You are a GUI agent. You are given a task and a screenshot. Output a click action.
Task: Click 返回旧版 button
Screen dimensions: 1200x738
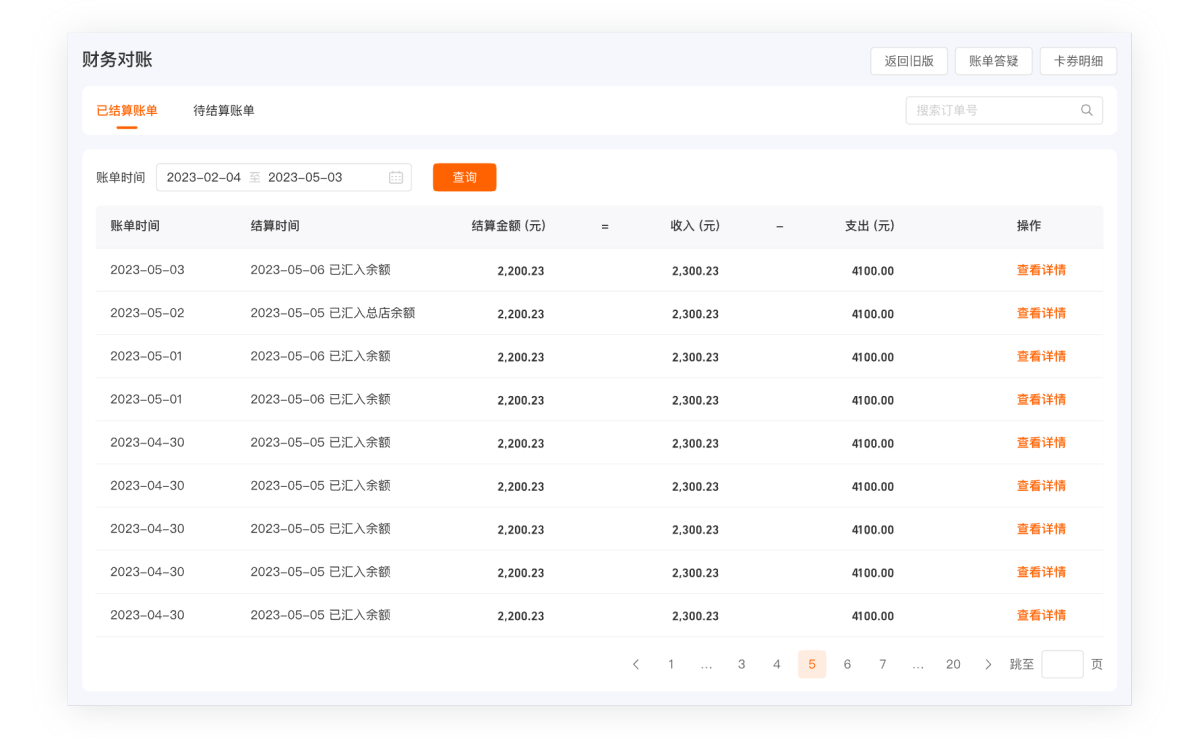coord(908,61)
